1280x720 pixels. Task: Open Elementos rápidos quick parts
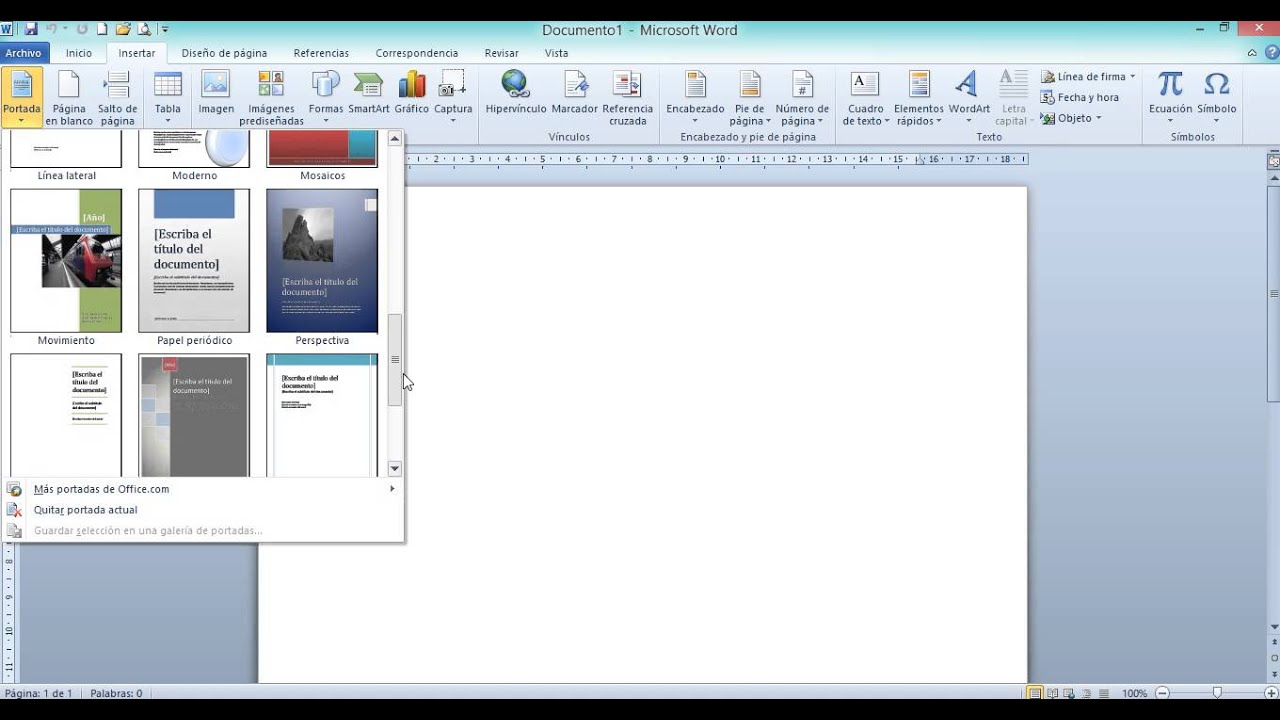coord(919,99)
